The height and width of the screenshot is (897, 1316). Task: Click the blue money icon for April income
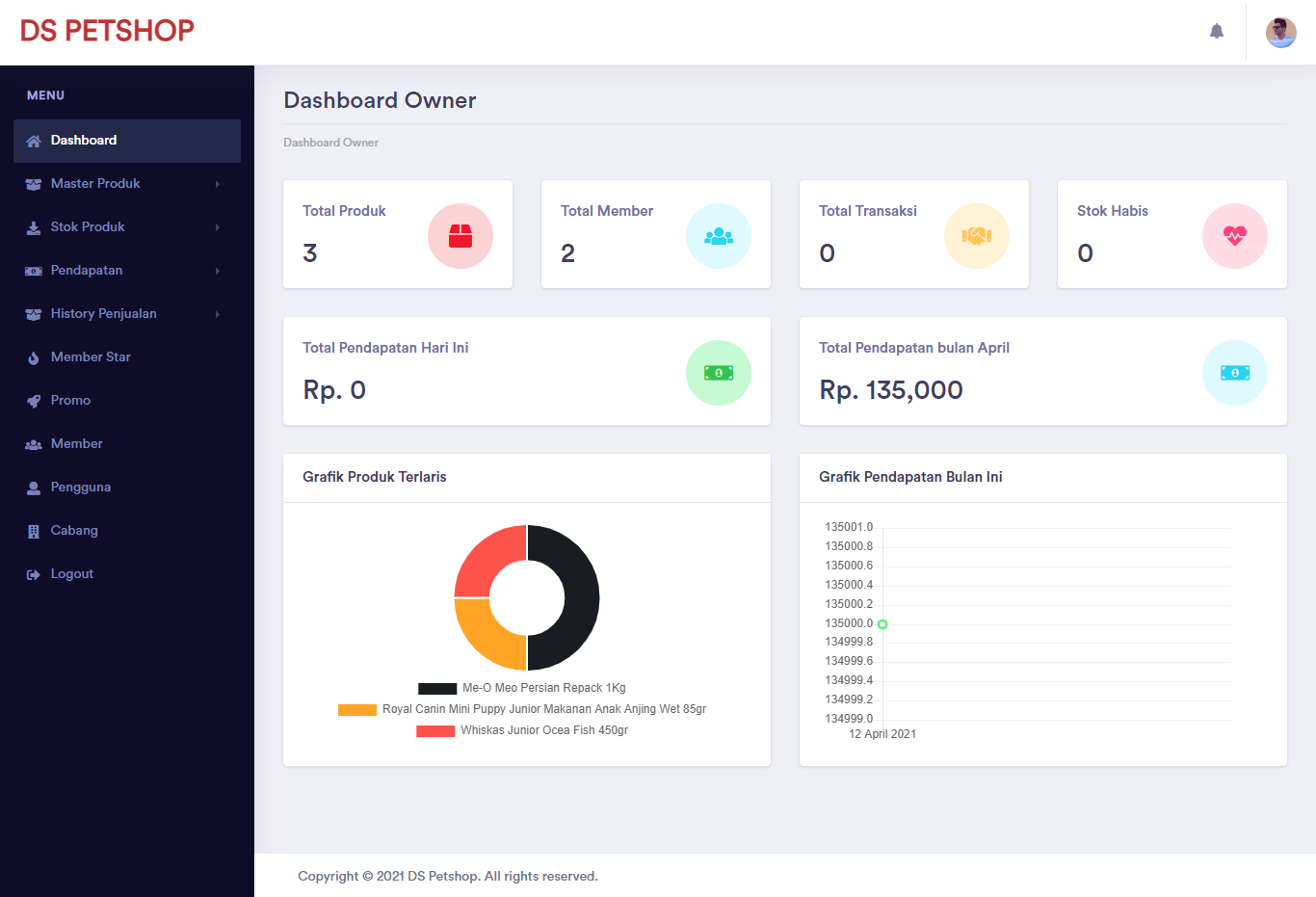tap(1235, 373)
